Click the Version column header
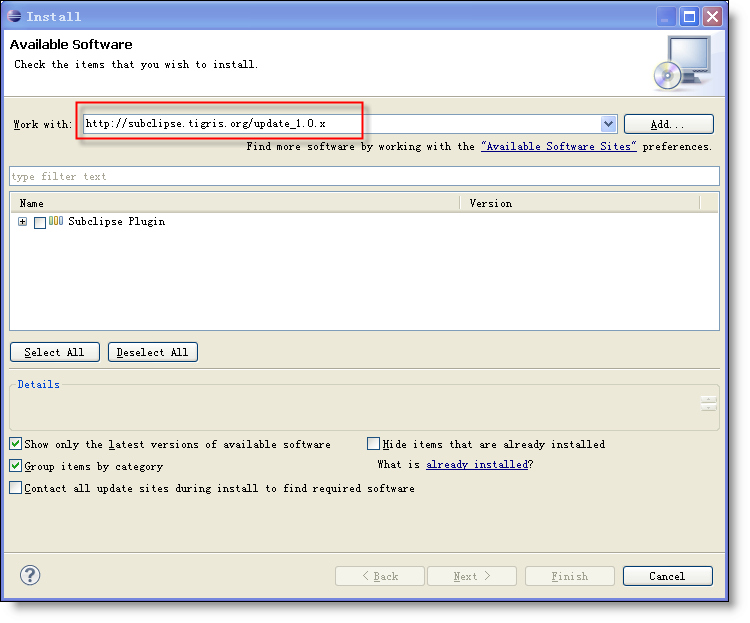The height and width of the screenshot is (623, 750). [582, 203]
